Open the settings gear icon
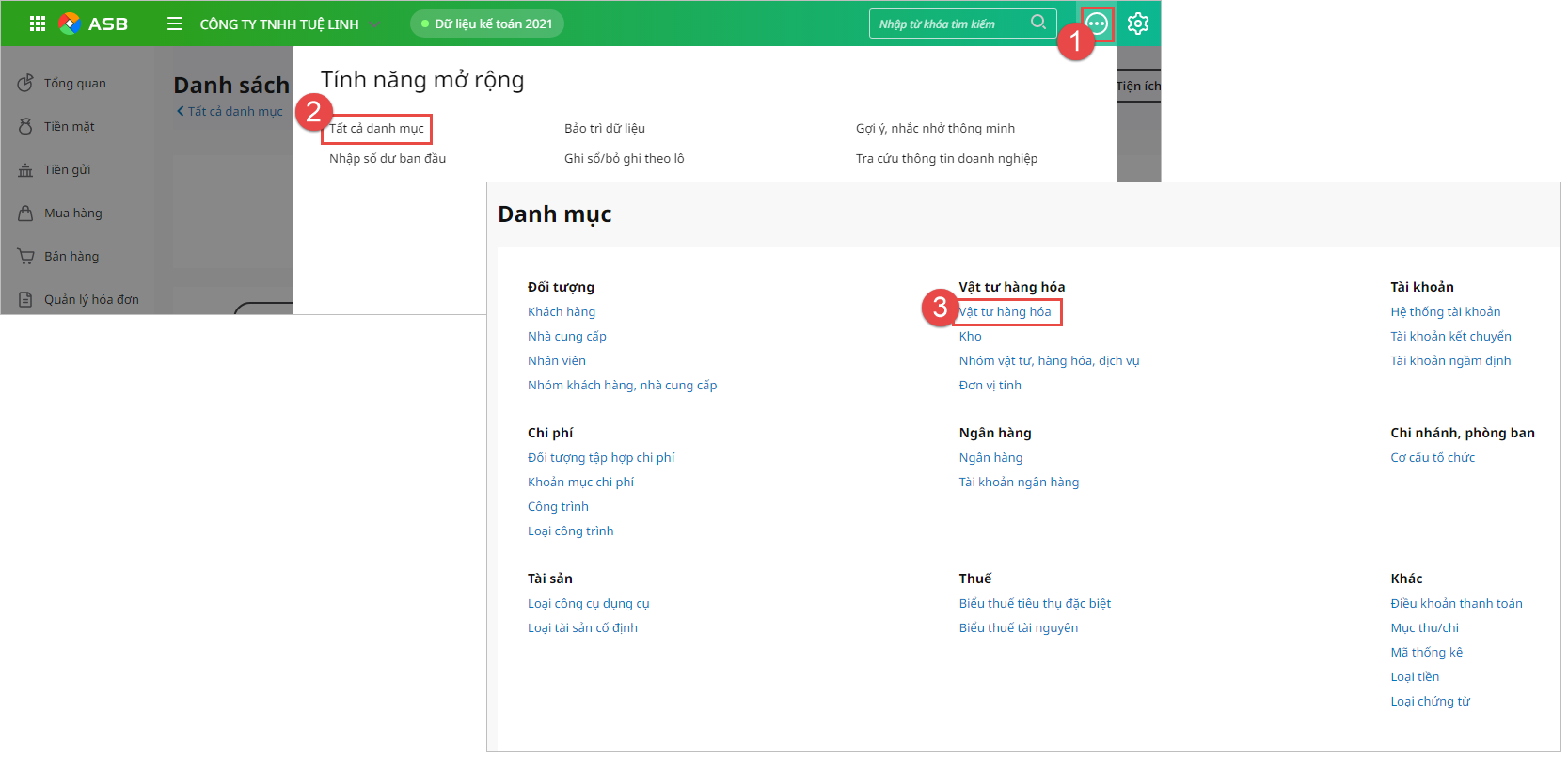Viewport: 1568px width, 761px height. 1138,24
